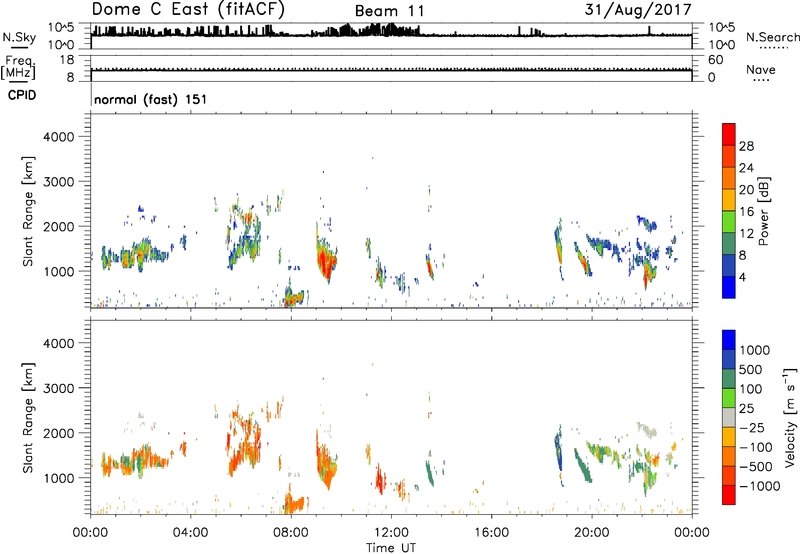The width and height of the screenshot is (800, 554).
Task: Click the power panel 'Slant Range [km]' label
Action: pyautogui.click(x=28, y=212)
